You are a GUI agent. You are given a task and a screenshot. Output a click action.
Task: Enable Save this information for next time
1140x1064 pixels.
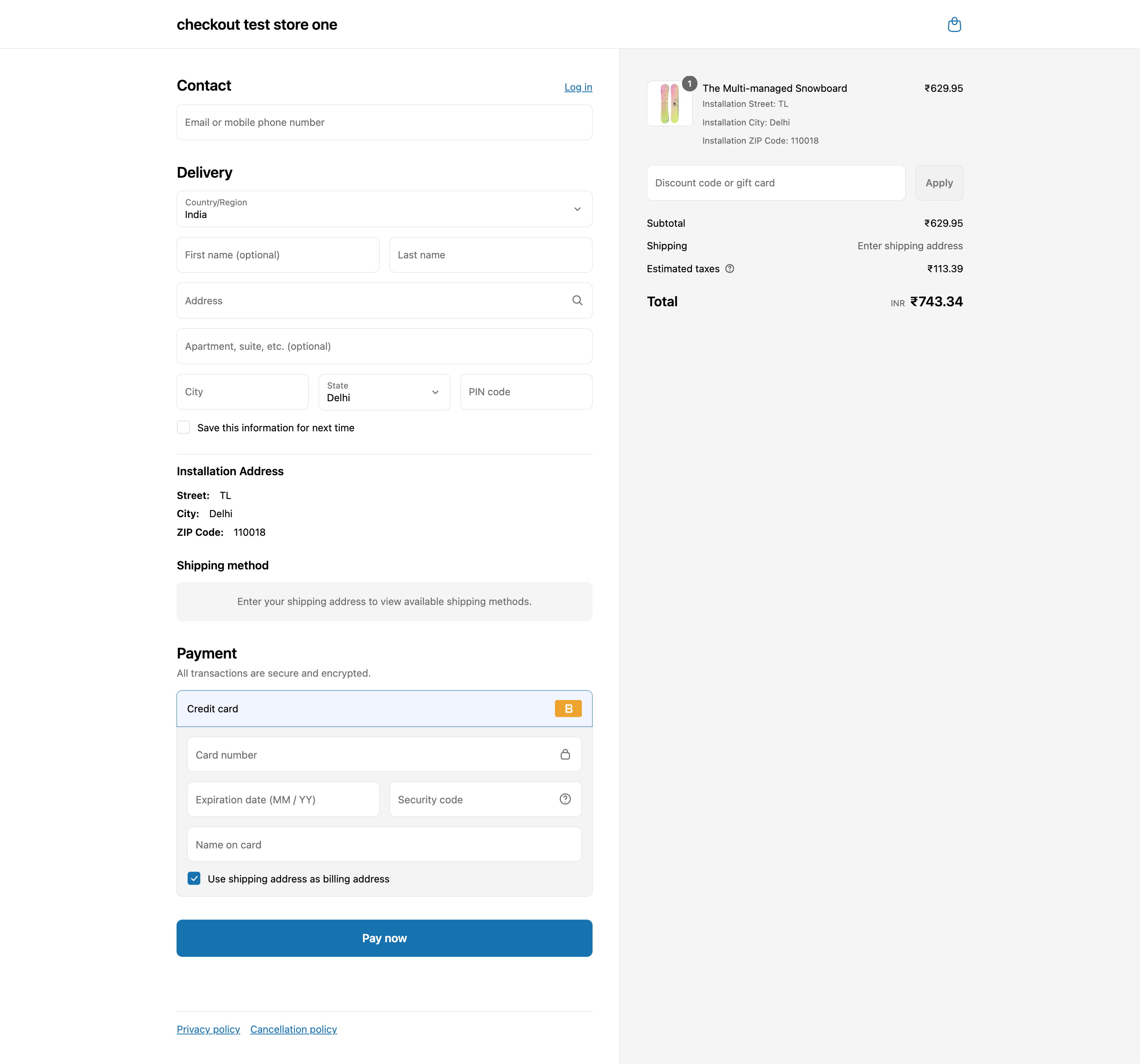[184, 428]
